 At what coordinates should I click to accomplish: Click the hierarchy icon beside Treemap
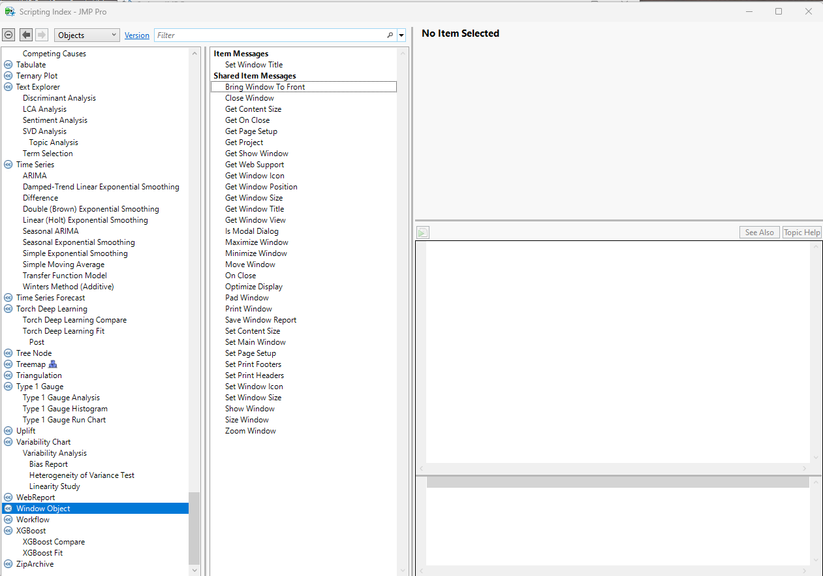pyautogui.click(x=52, y=364)
